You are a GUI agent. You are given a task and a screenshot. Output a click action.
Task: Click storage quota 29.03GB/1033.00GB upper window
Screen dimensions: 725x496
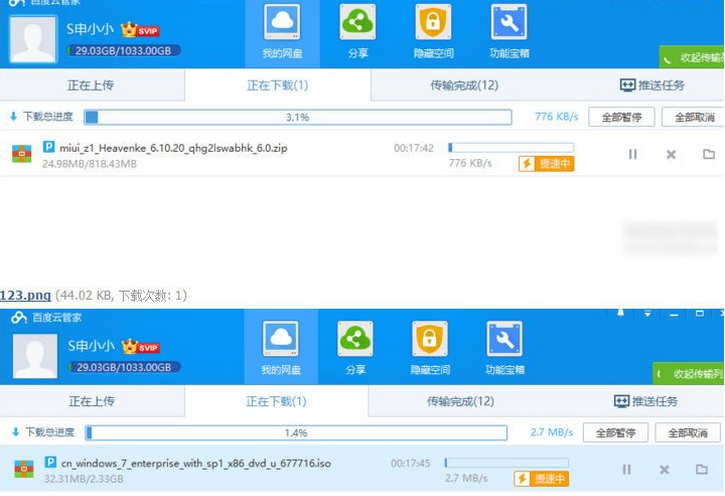[x=123, y=50]
